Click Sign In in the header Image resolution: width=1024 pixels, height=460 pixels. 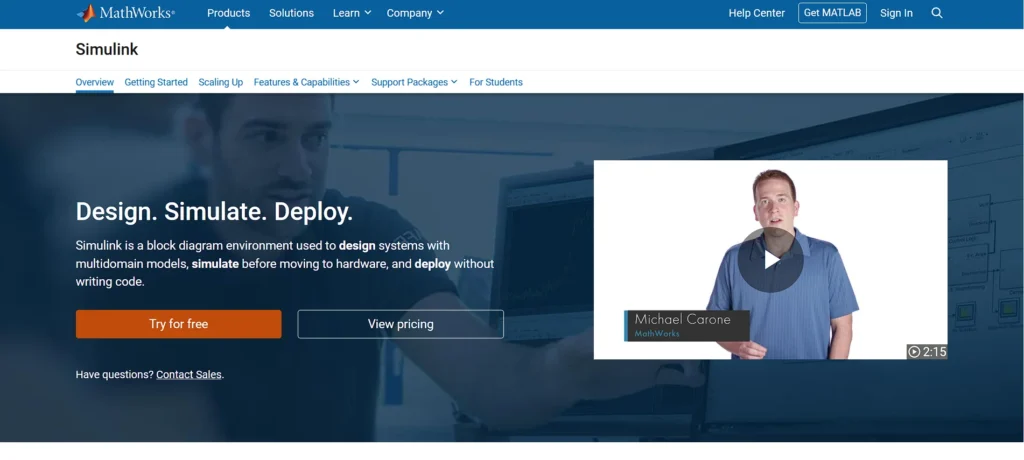click(896, 13)
